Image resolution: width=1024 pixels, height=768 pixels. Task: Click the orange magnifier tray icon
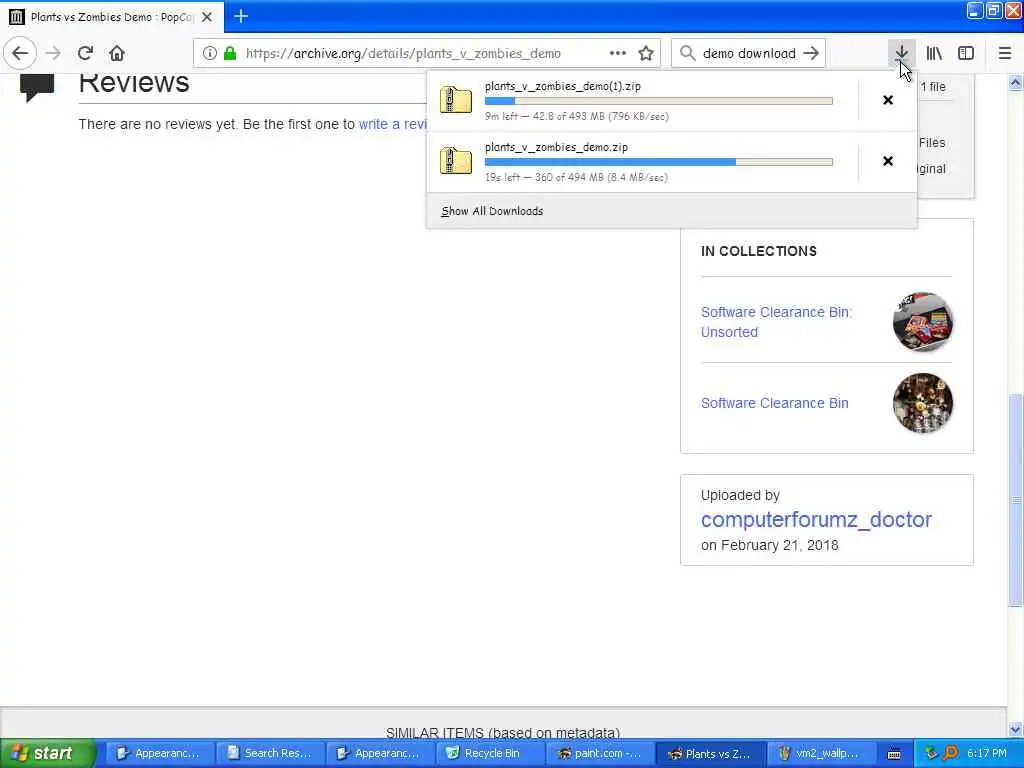point(950,753)
